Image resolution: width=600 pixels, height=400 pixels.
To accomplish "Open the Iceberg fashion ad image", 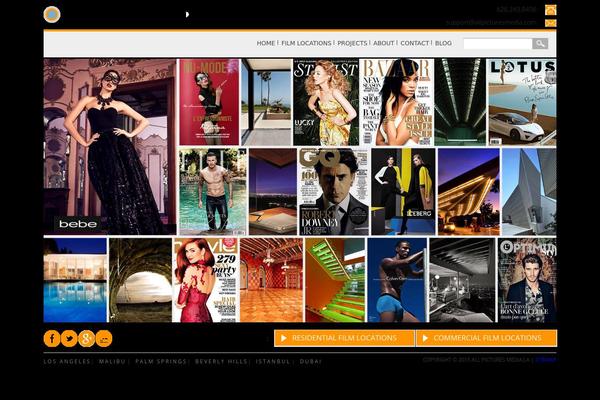I will pos(403,192).
